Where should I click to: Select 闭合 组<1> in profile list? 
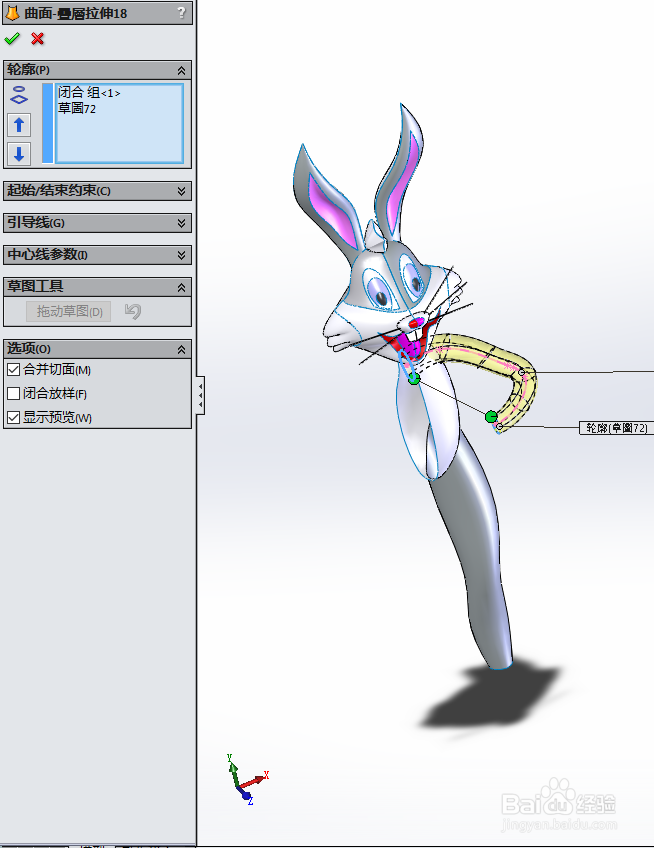click(89, 93)
